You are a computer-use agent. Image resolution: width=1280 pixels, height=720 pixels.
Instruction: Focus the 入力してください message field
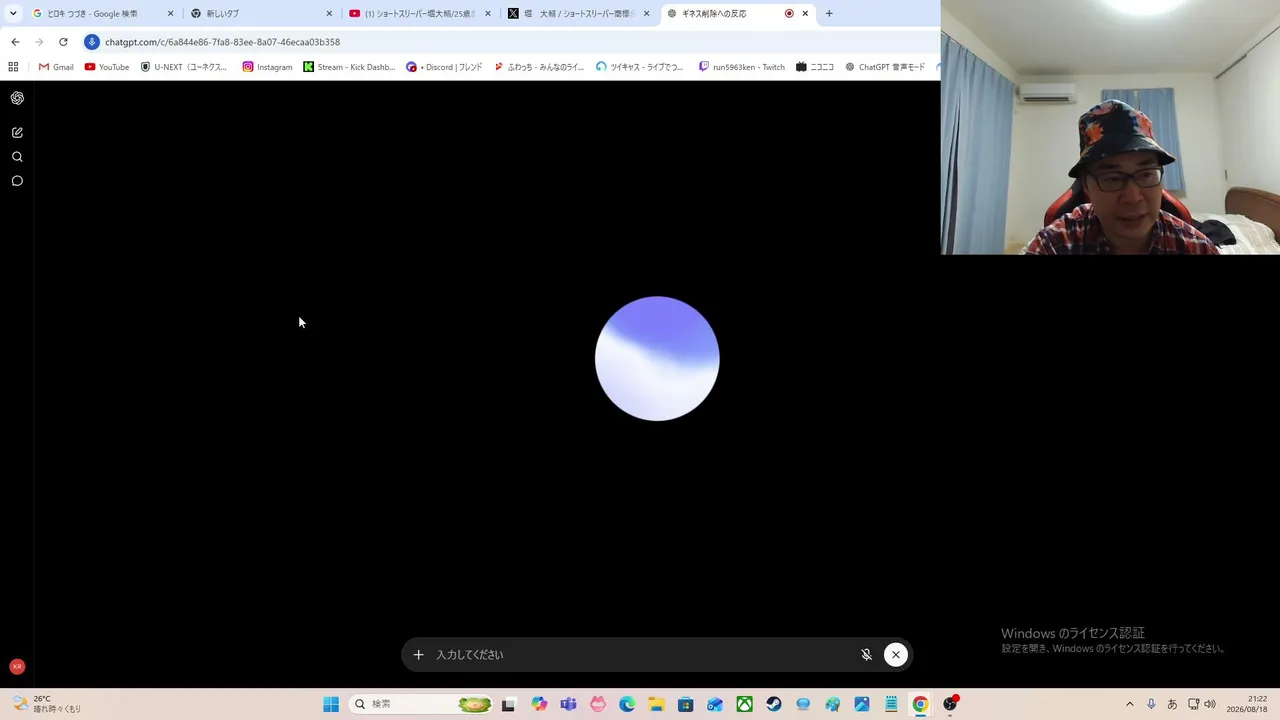coord(640,655)
